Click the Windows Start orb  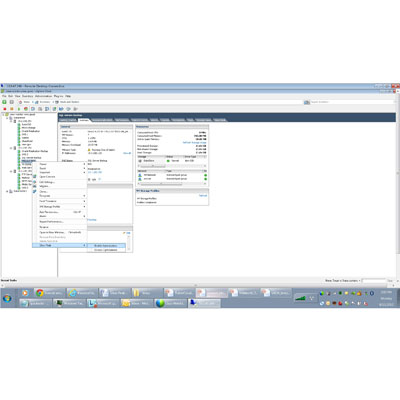tap(7, 298)
